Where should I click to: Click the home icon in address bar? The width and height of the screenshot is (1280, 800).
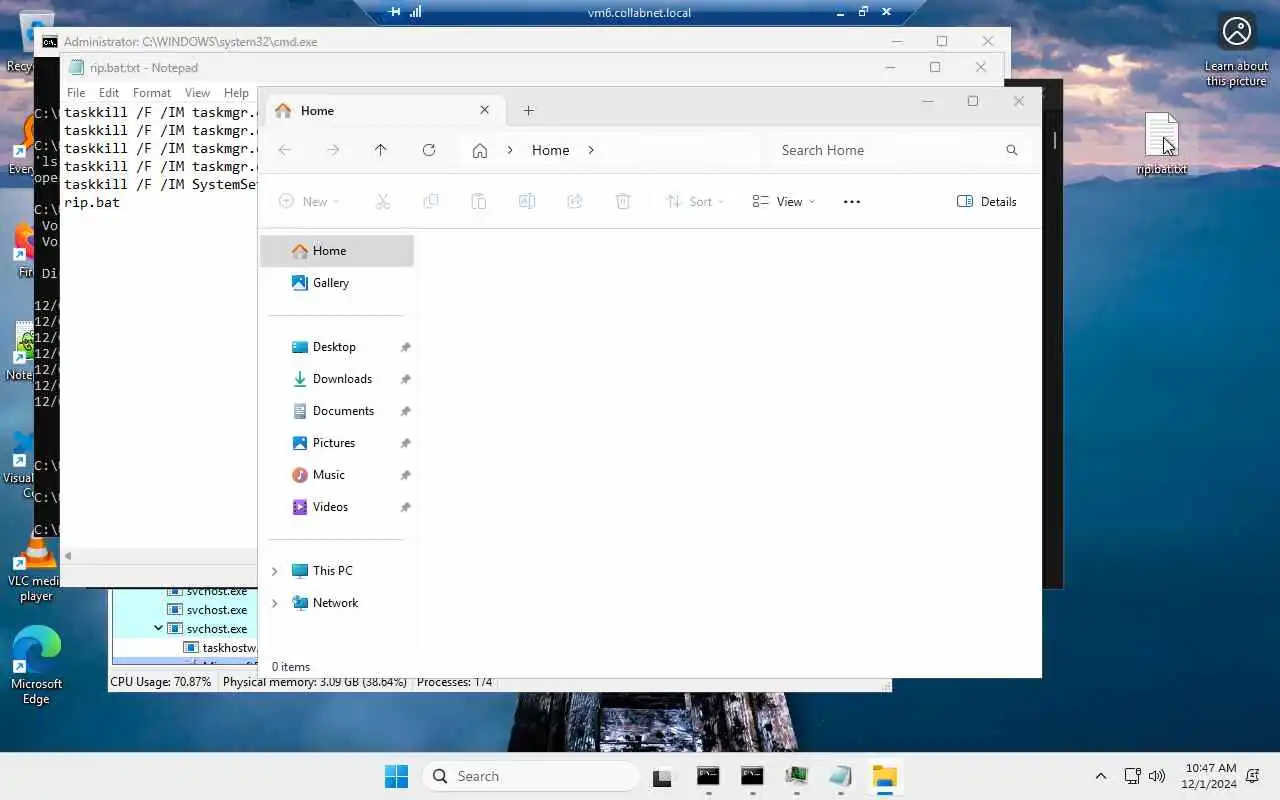click(480, 150)
